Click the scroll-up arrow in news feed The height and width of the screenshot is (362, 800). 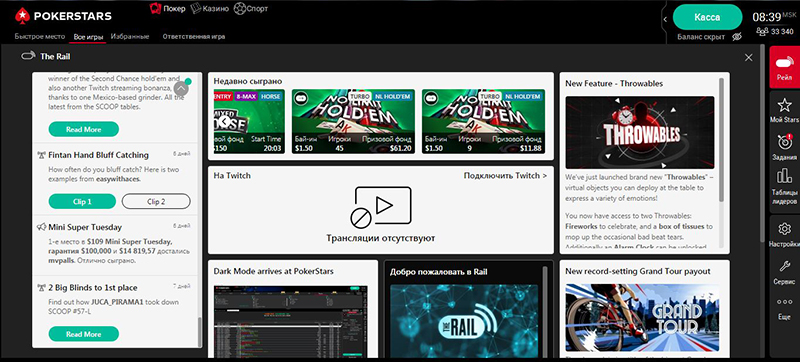[181, 89]
